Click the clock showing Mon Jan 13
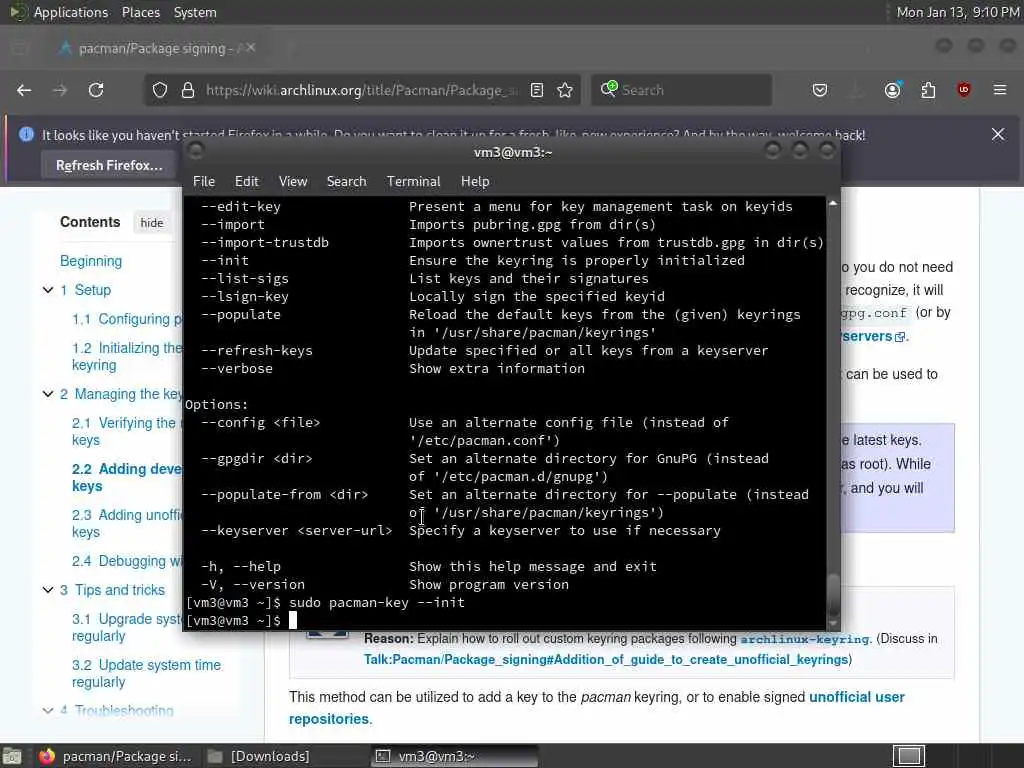This screenshot has height=768, width=1024. click(957, 12)
